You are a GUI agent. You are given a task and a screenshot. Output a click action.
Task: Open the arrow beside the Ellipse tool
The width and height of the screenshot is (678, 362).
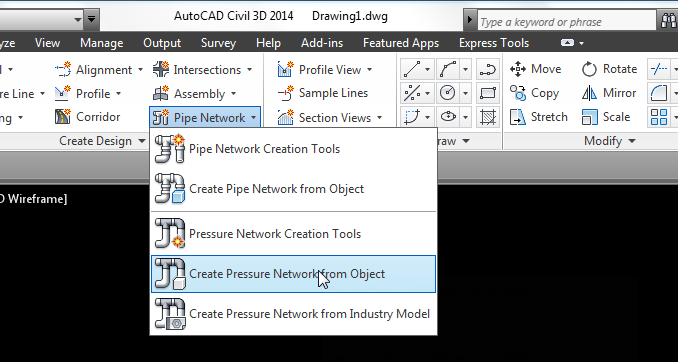pos(465,117)
